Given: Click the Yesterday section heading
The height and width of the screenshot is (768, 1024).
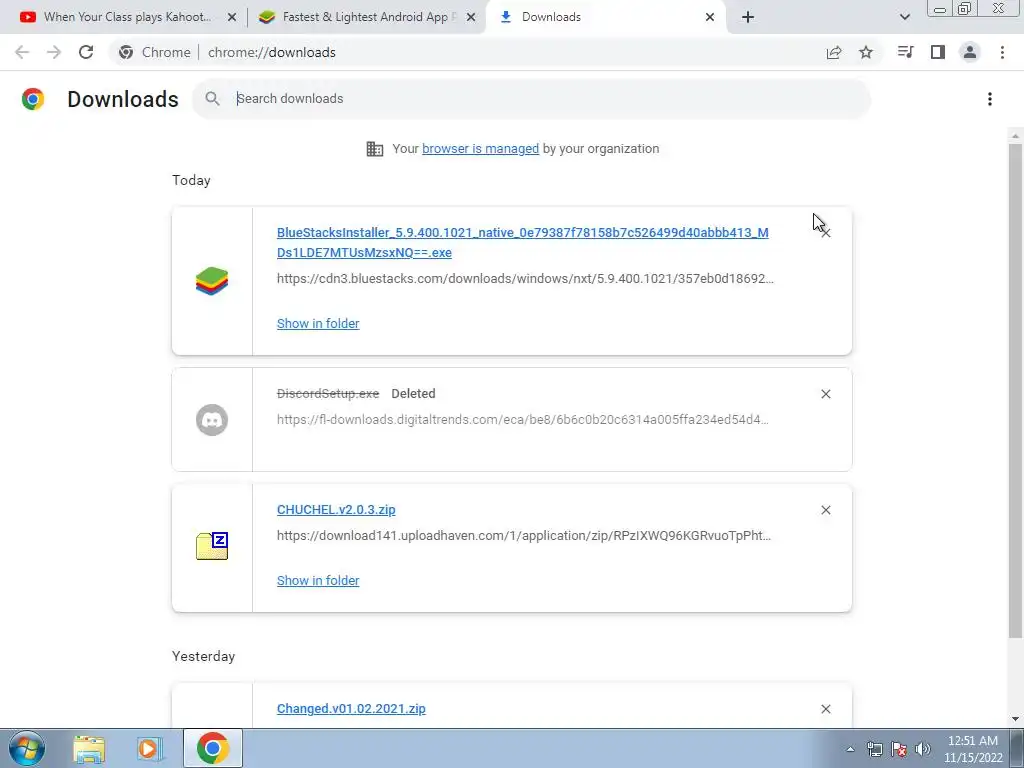Looking at the screenshot, I should pos(203,656).
